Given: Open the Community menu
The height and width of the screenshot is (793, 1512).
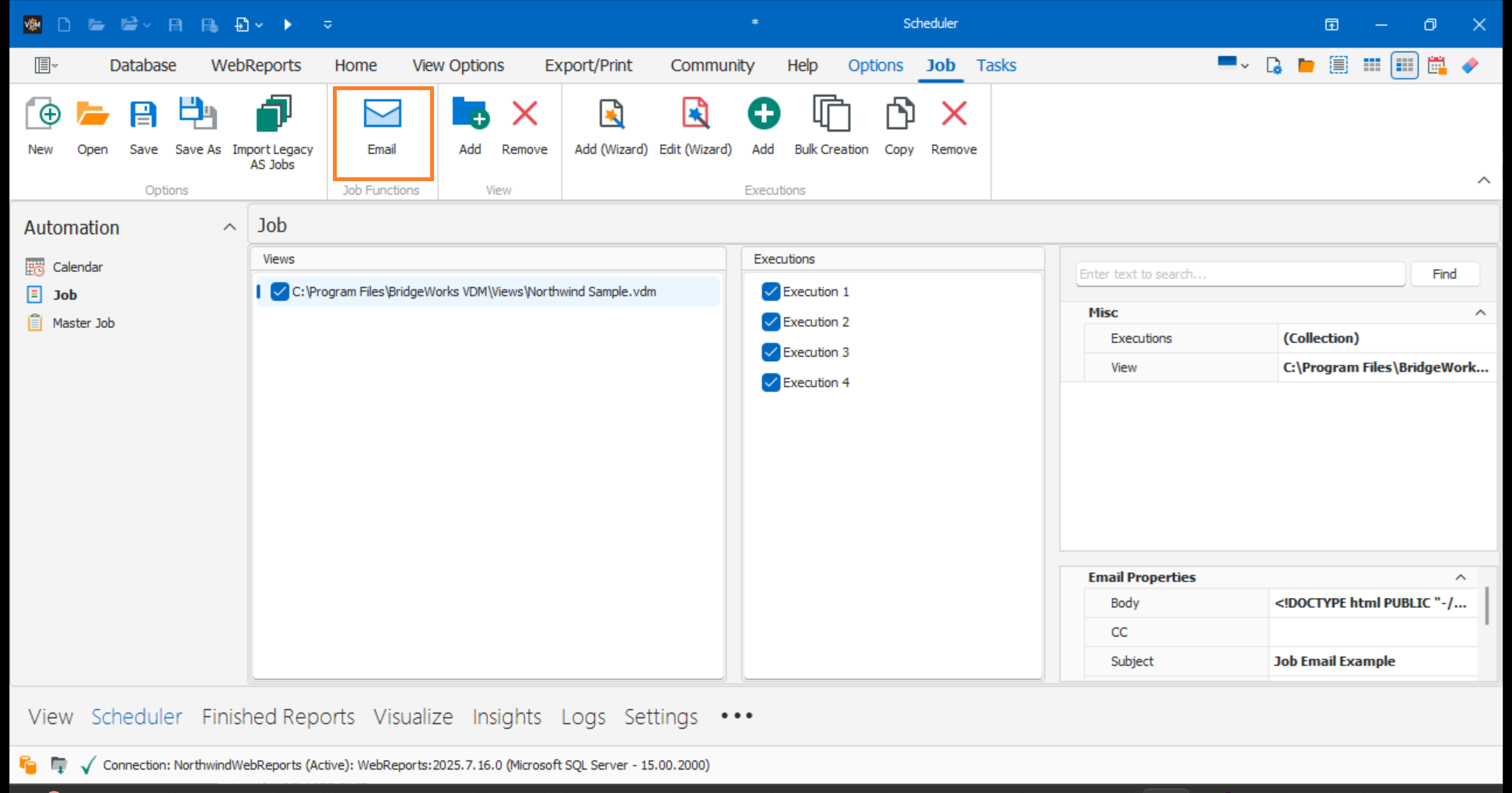Looking at the screenshot, I should [712, 65].
